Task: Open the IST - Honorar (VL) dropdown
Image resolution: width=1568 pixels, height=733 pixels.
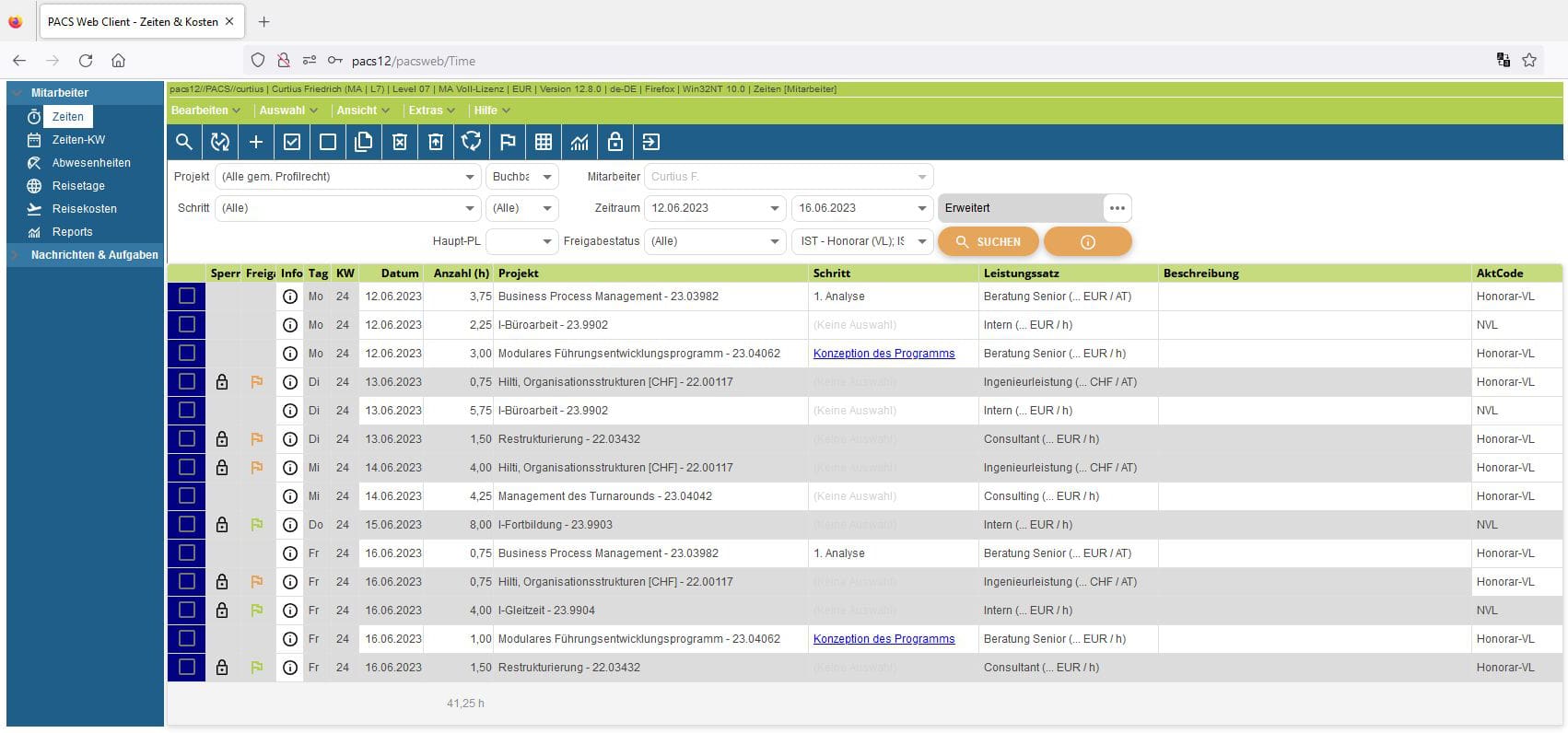Action: point(862,241)
